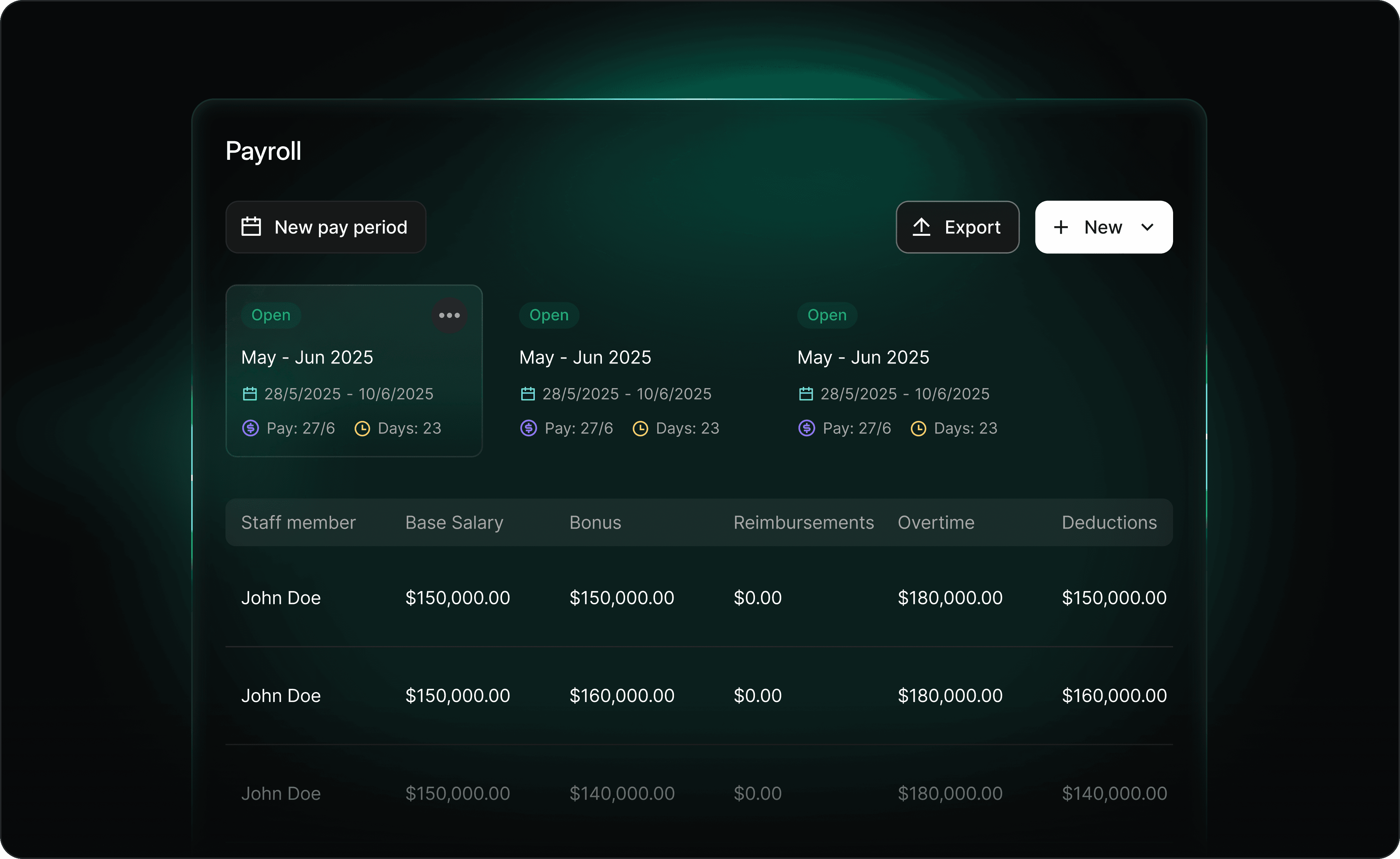This screenshot has width=1400, height=859.
Task: Click the purple dollar icon in first card
Action: click(250, 428)
